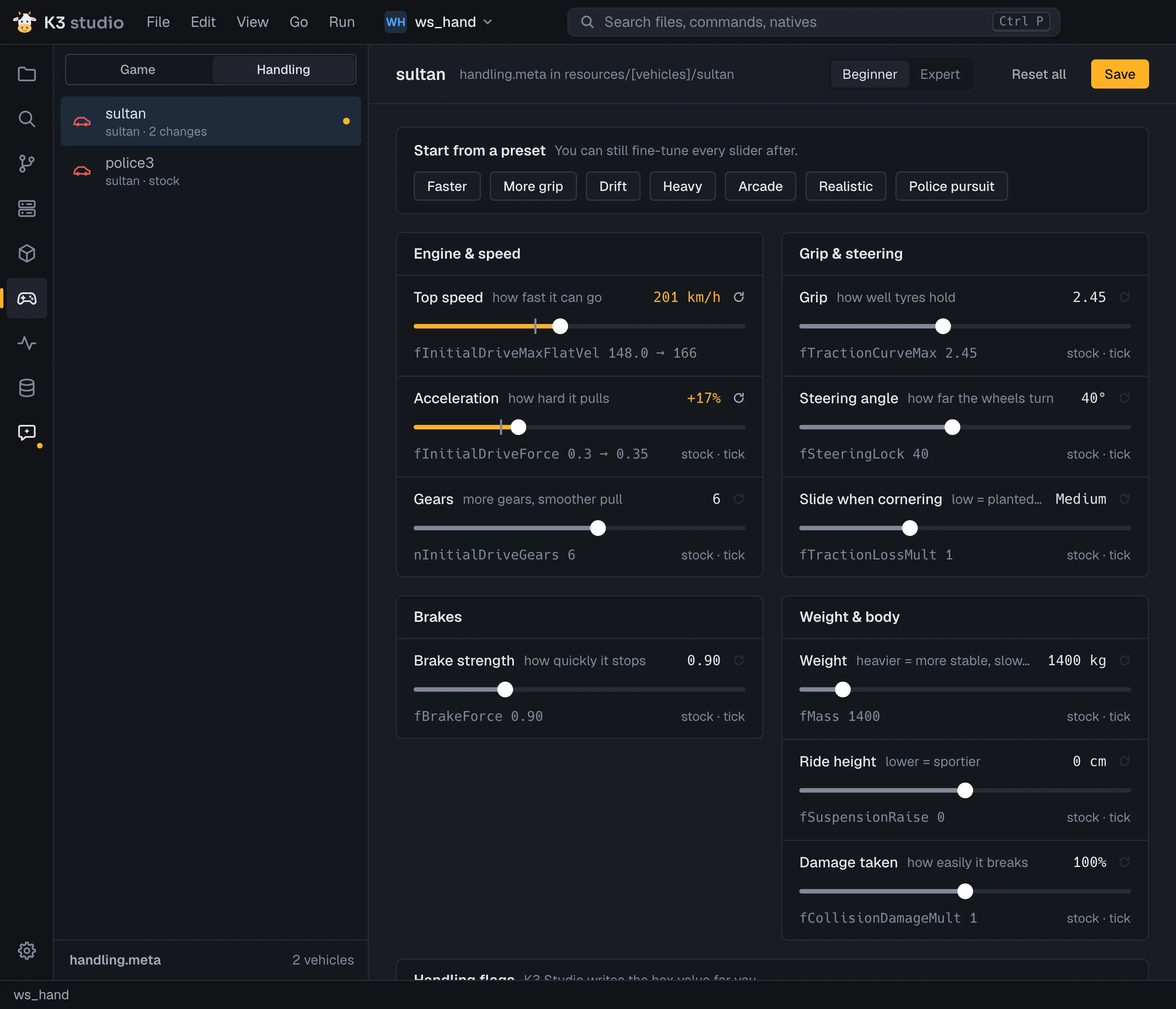Click the Gears slider handle

pos(598,528)
